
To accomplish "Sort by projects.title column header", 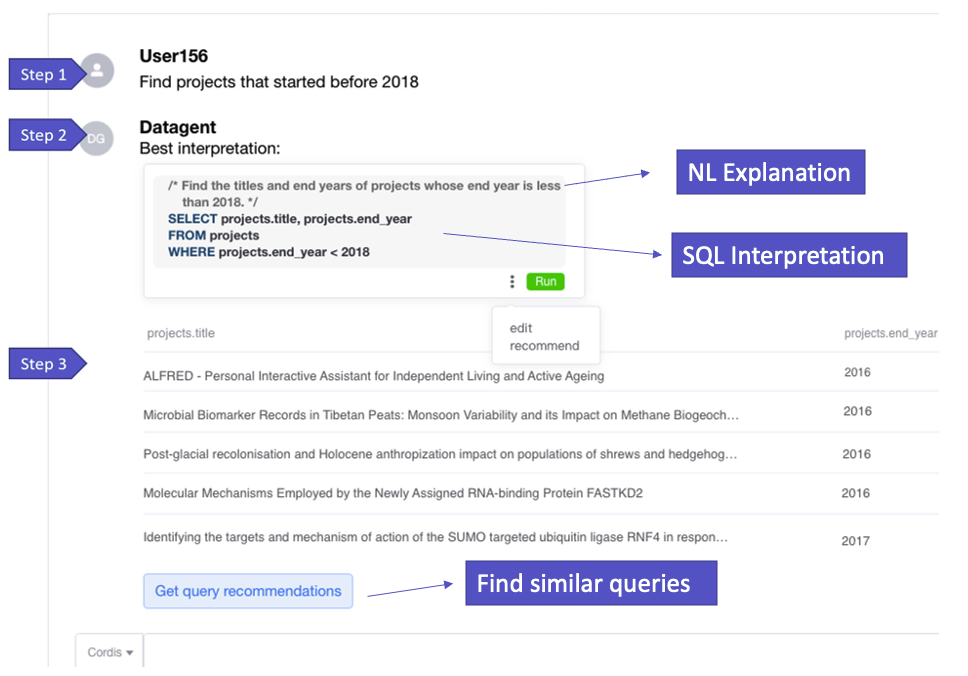I will [181, 333].
